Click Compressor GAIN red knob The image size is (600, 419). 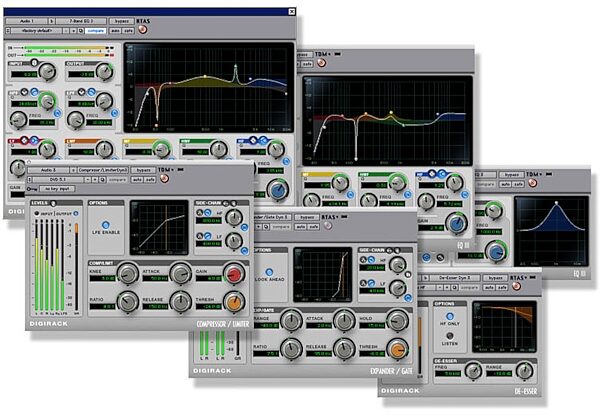[x=234, y=273]
